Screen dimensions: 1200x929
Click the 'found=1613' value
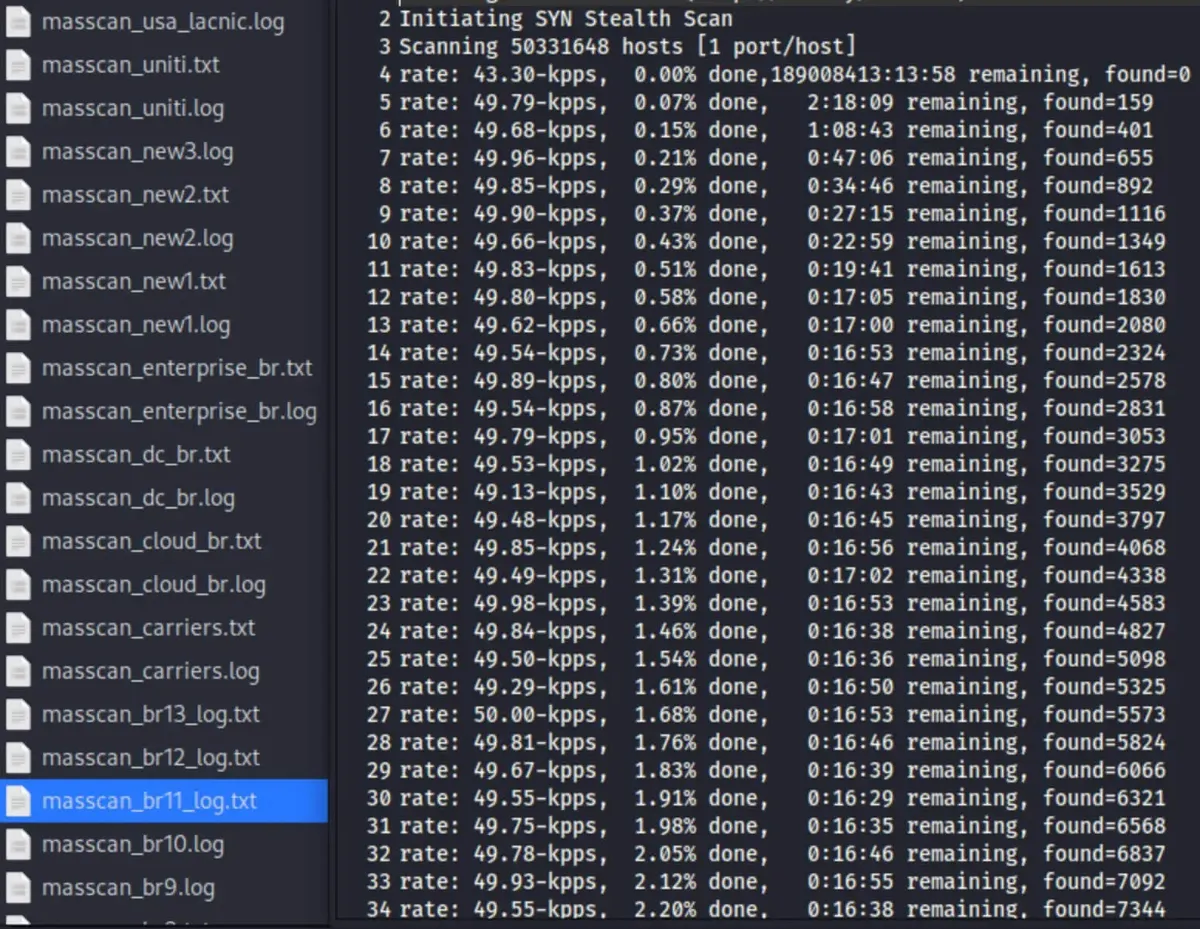1104,269
